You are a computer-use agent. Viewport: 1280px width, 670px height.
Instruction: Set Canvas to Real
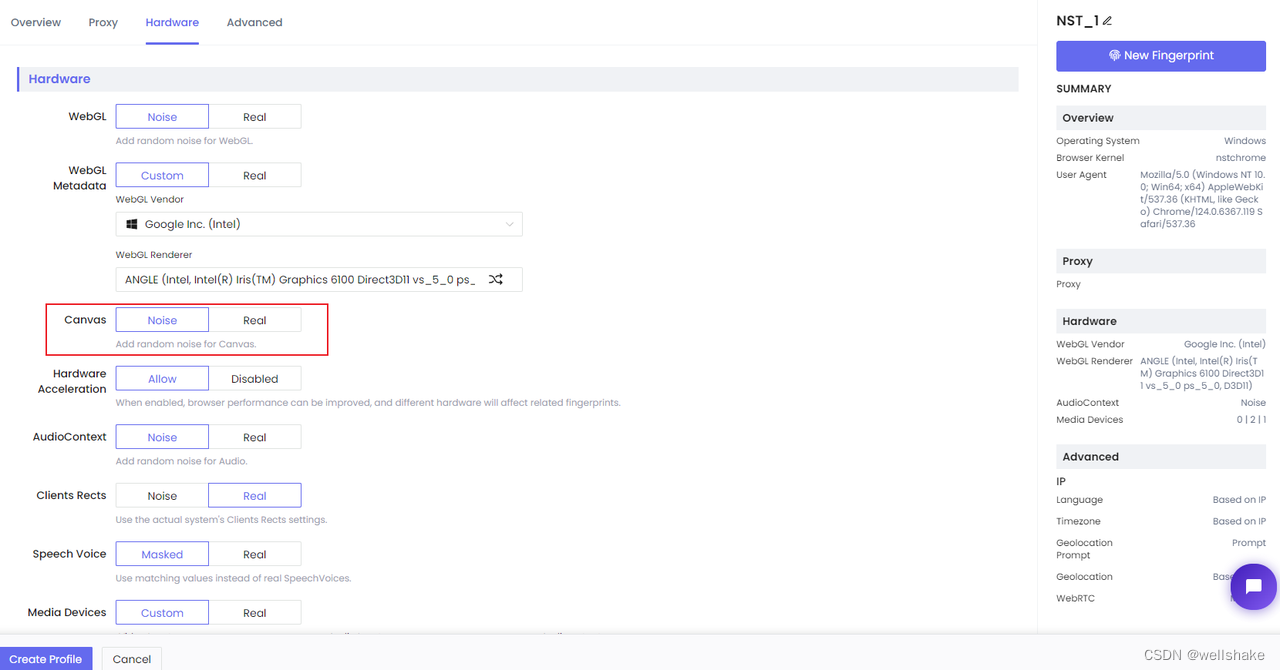[255, 320]
